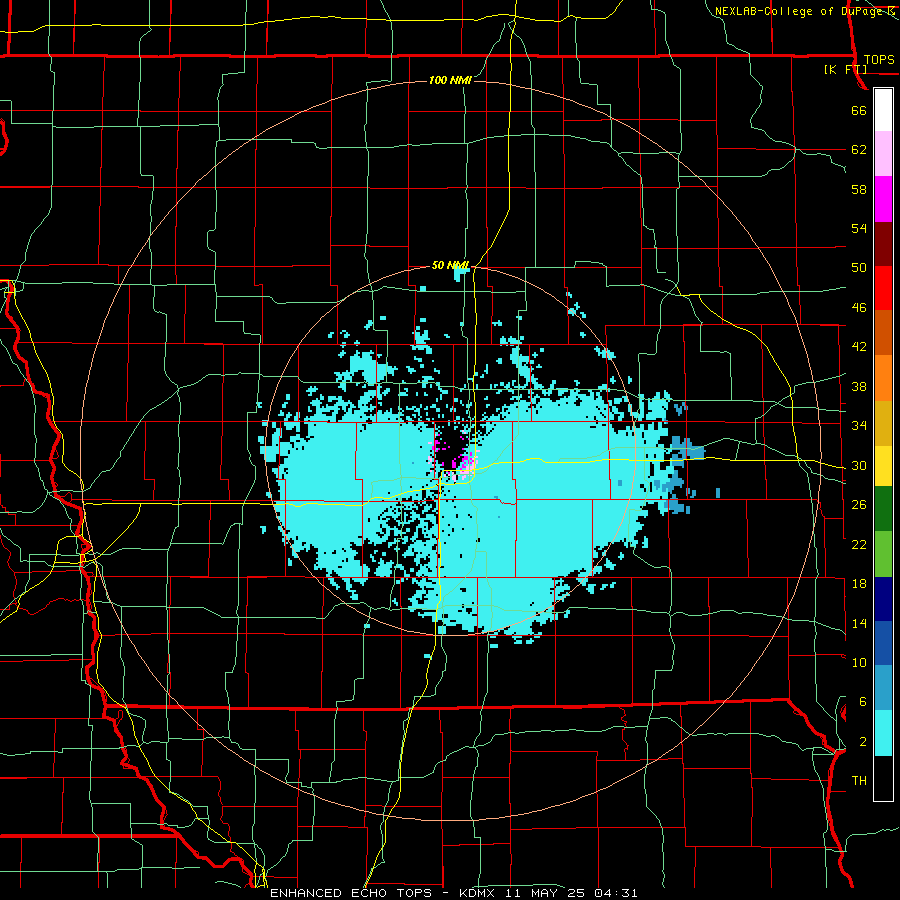Image resolution: width=900 pixels, height=900 pixels.
Task: Click the 34 legend value
Action: pyautogui.click(x=859, y=426)
